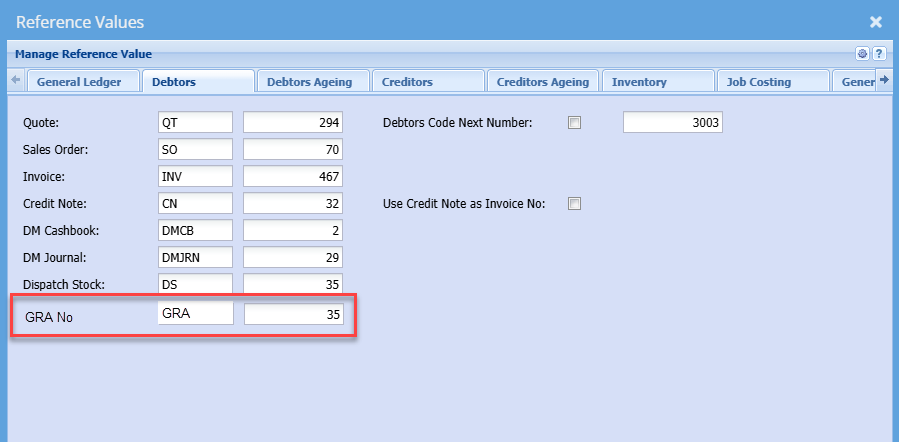This screenshot has width=899, height=442.
Task: Go to the Creditors Ageing tab
Action: [x=542, y=82]
